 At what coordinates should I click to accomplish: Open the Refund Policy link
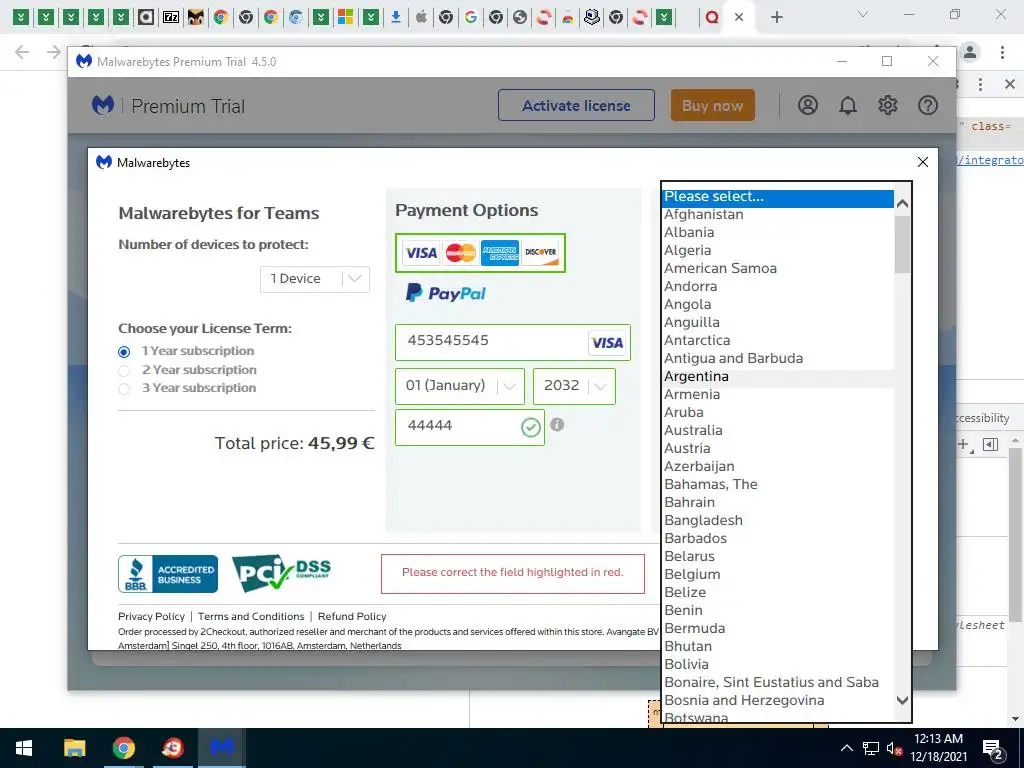point(352,616)
